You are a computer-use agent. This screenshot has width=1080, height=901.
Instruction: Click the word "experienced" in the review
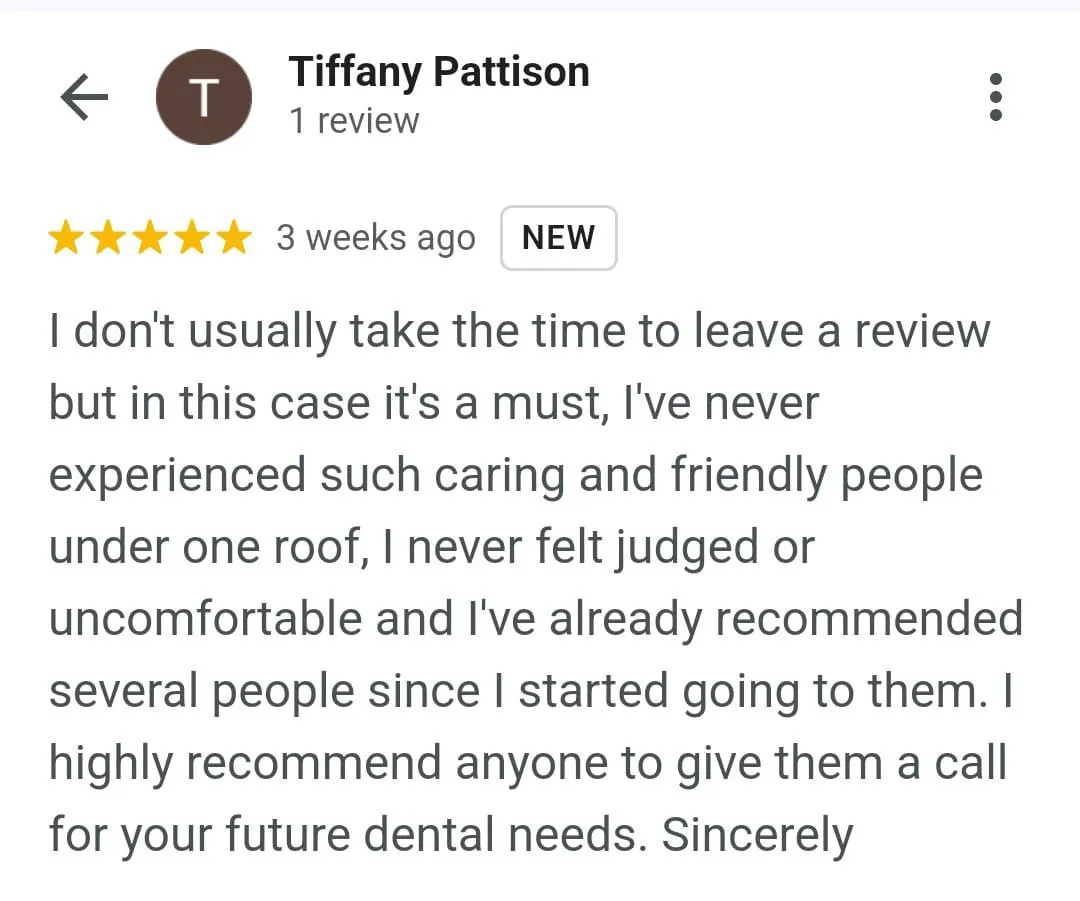tap(178, 476)
